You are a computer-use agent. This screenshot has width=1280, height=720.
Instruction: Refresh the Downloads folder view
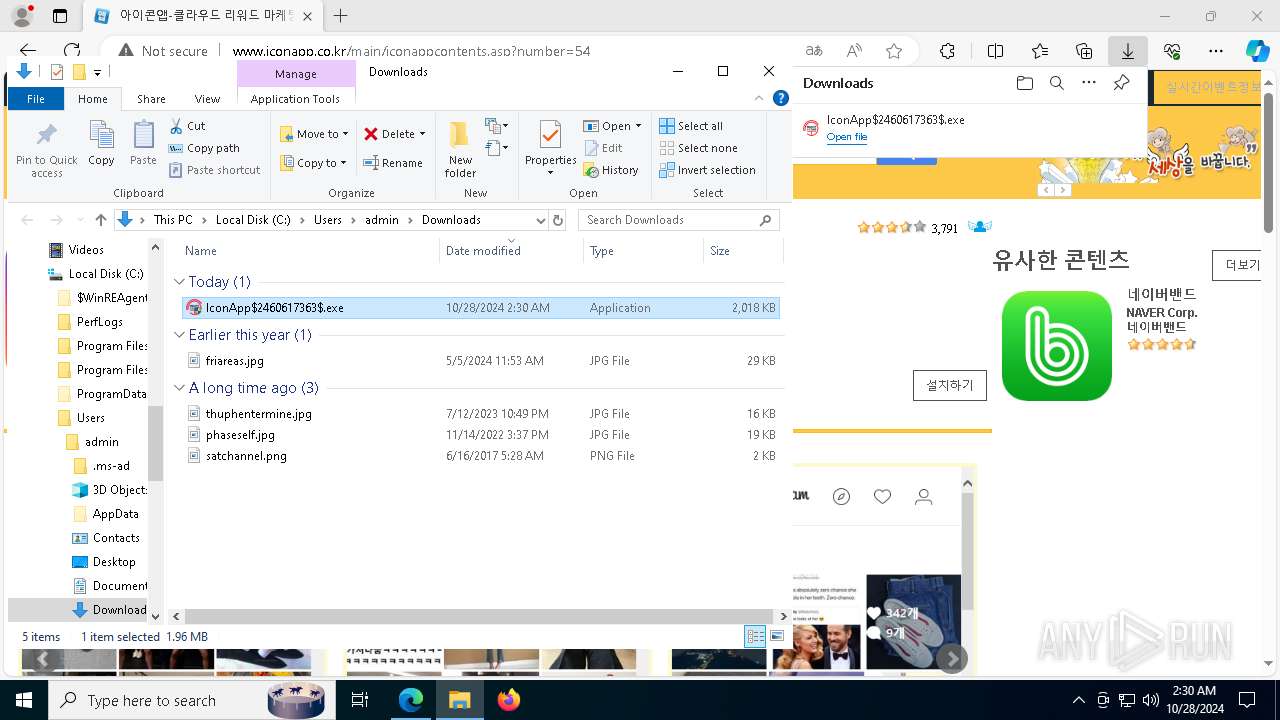click(558, 220)
